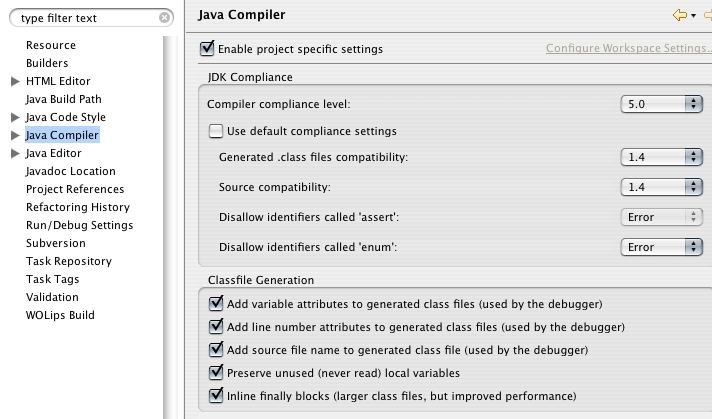Select Java Build Path in the sidebar
712x419 pixels.
pyautogui.click(x=64, y=99)
